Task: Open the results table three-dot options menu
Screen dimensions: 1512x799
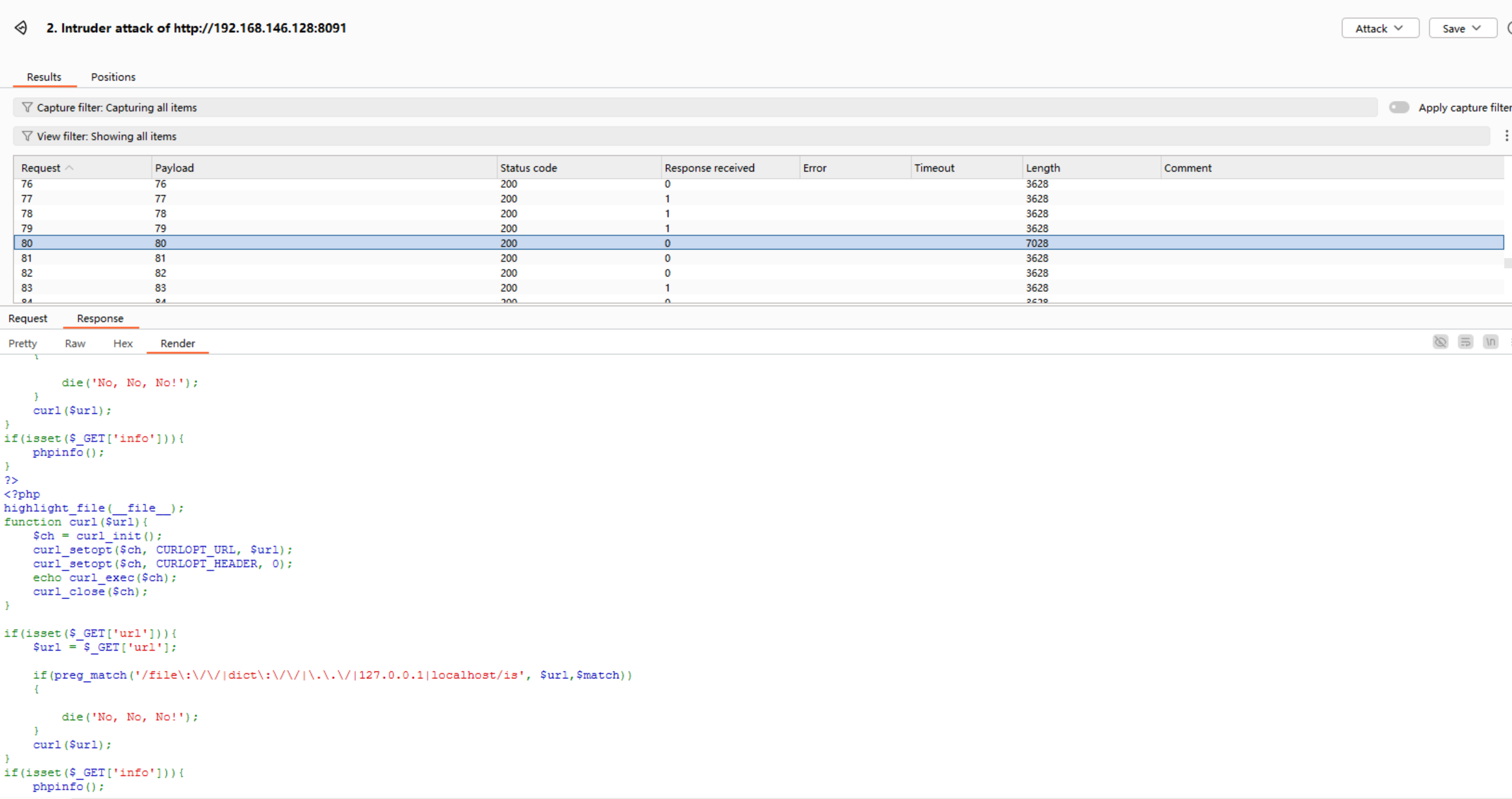Action: click(x=1506, y=136)
